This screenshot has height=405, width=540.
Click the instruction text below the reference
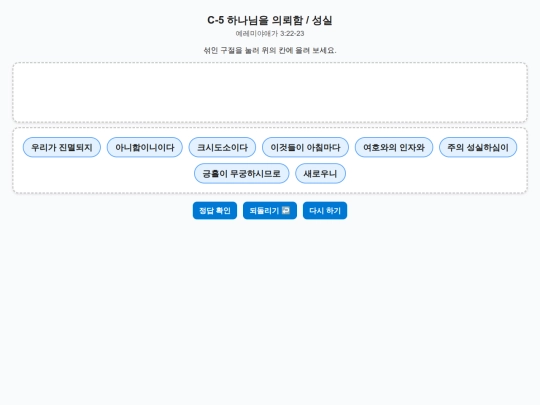coord(270,50)
